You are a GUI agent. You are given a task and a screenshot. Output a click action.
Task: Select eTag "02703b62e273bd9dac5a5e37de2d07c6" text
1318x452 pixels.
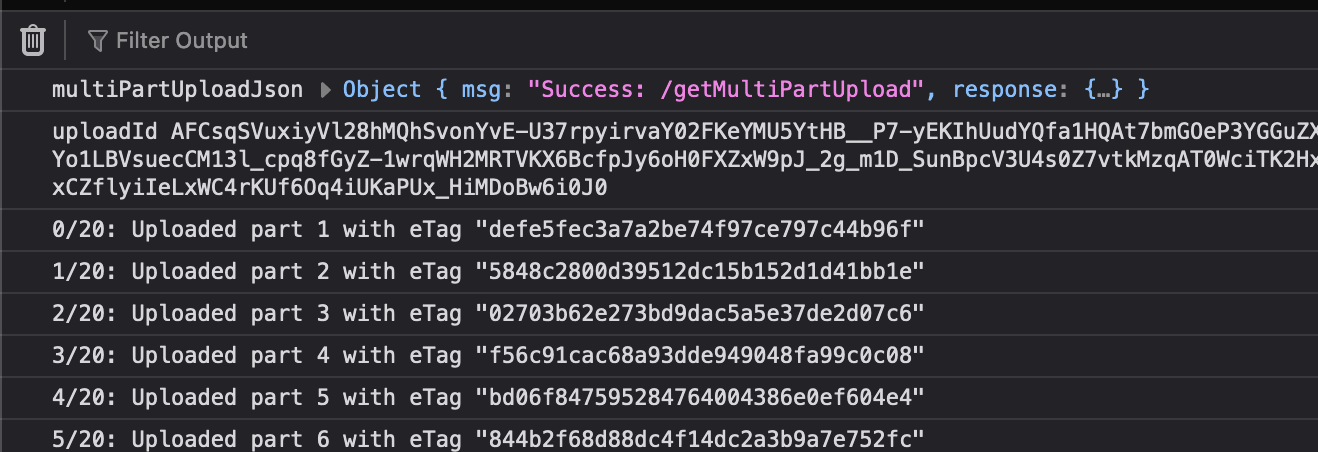coord(701,314)
